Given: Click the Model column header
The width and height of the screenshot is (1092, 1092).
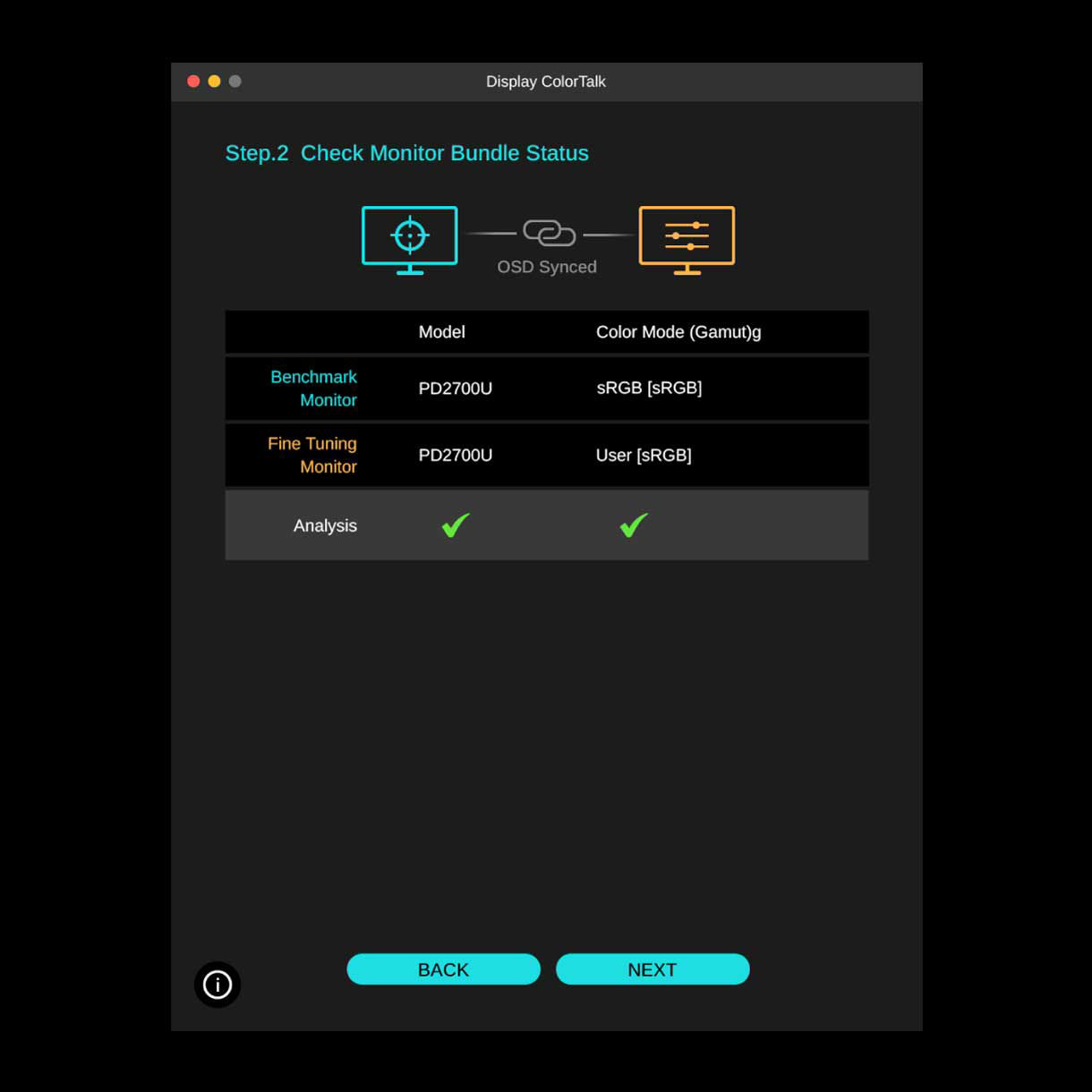Looking at the screenshot, I should (x=441, y=332).
